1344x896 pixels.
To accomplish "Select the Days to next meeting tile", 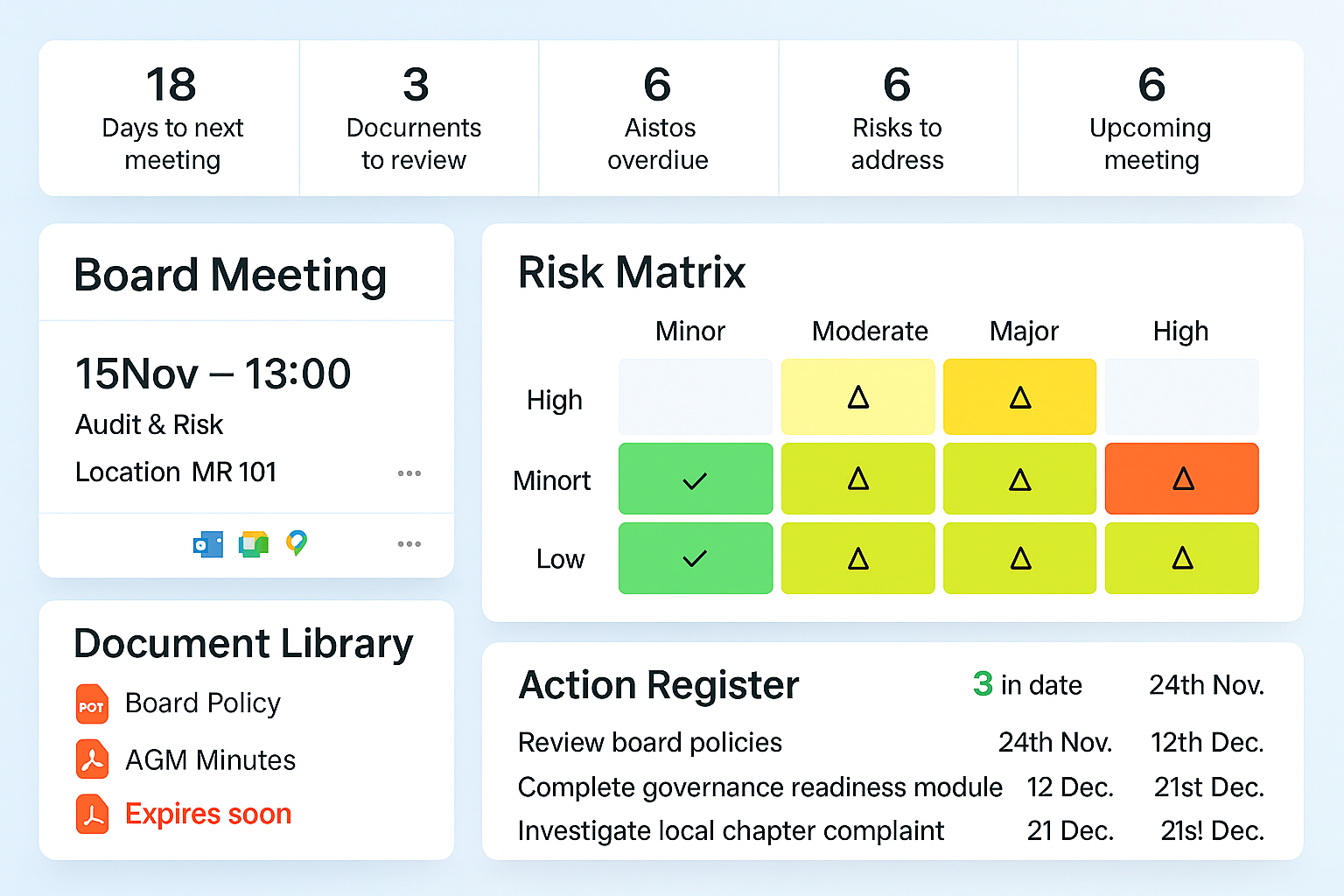I will tap(171, 119).
